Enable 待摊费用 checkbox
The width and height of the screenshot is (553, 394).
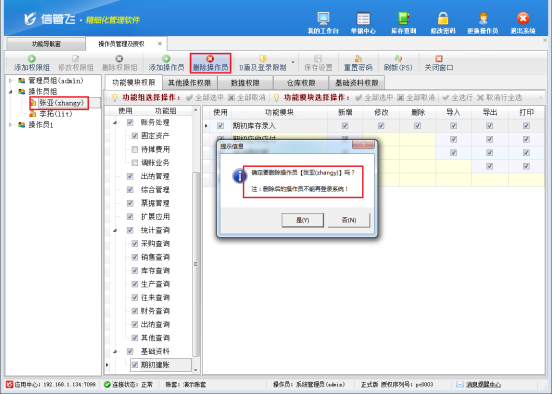[x=135, y=150]
